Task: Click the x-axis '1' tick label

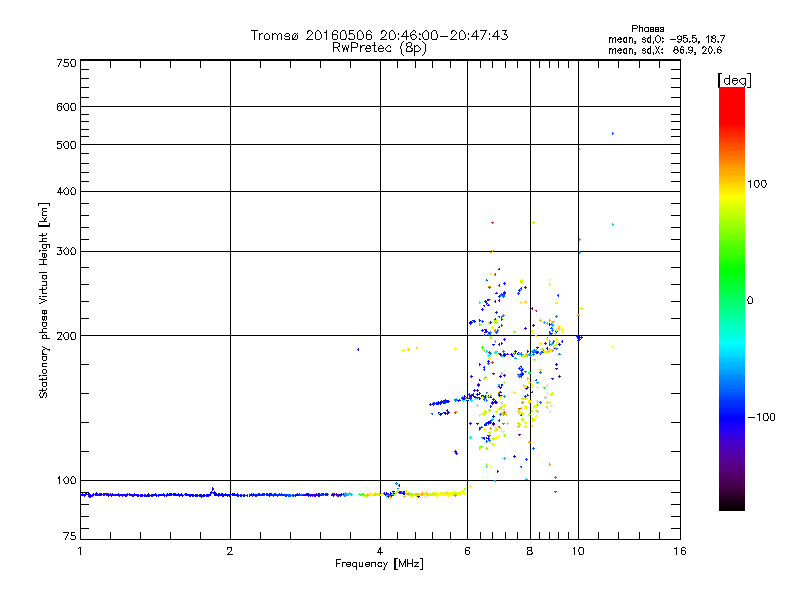Action: coord(80,551)
